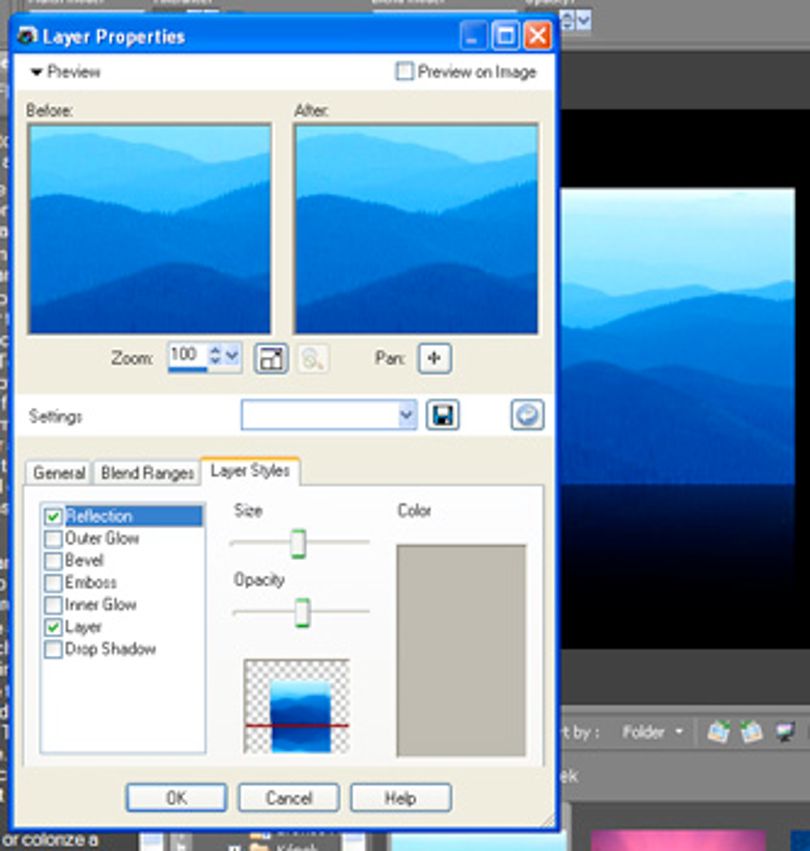Open the Settings presets dropdown

point(406,415)
